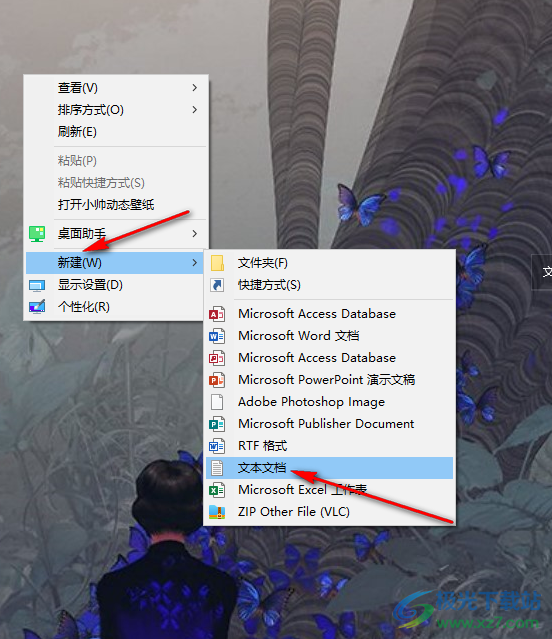Click the personalize icon beside 个性化(R)
Viewport: 552px width, 639px height.
pyautogui.click(x=37, y=307)
